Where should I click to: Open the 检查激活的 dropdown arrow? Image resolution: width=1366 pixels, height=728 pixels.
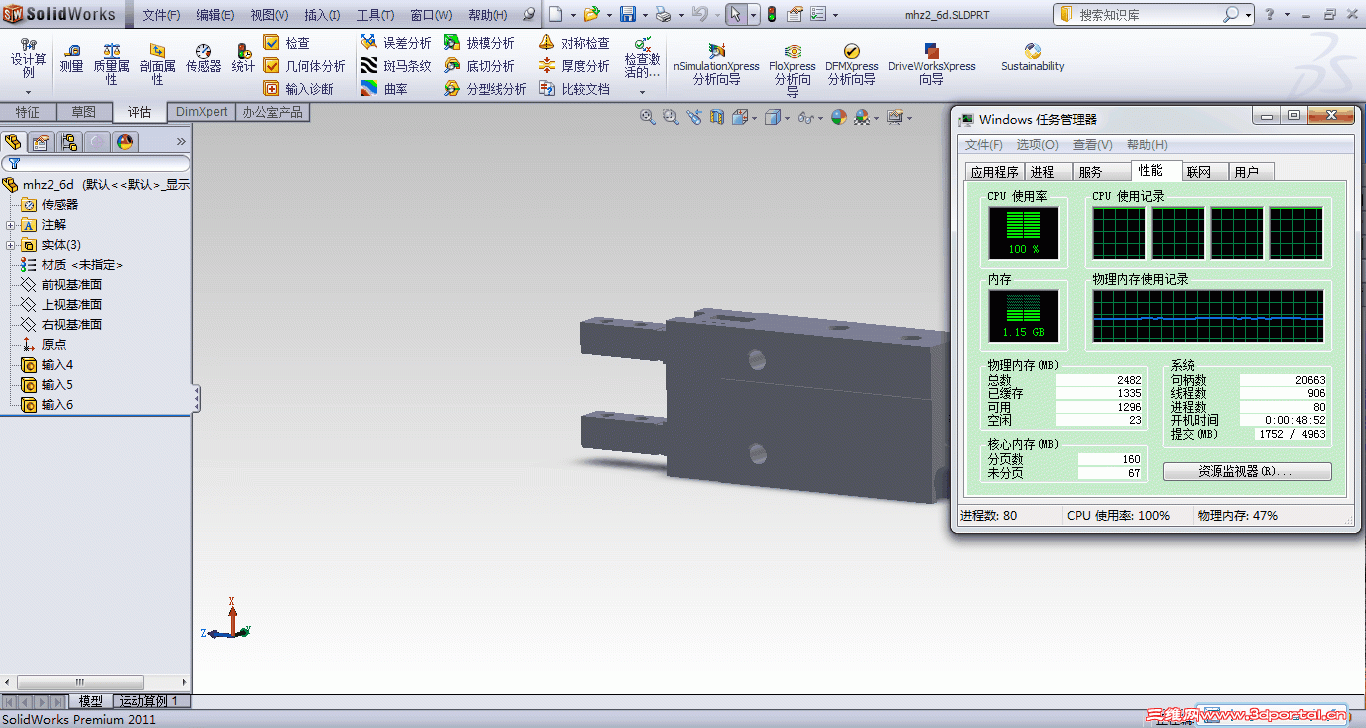(642, 92)
